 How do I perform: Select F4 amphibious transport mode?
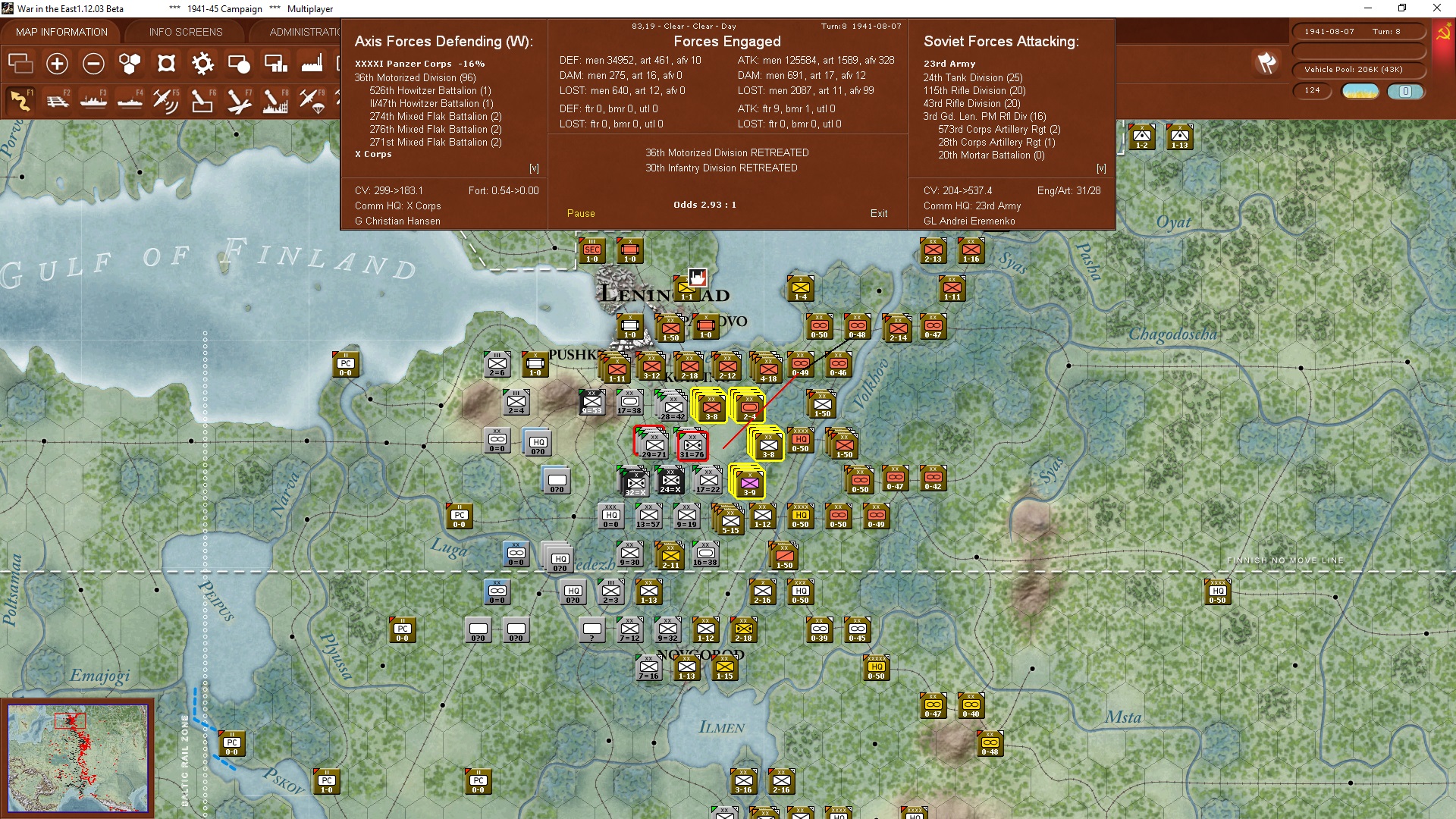(130, 100)
